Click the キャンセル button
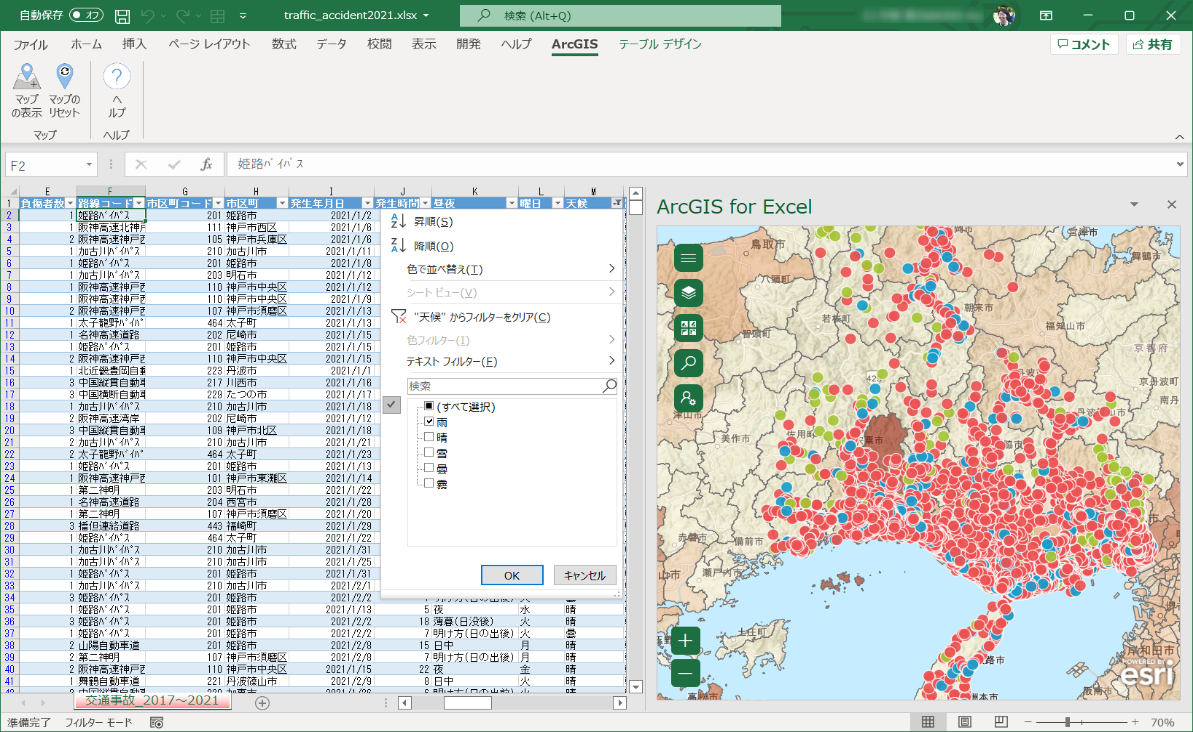The width and height of the screenshot is (1193, 732). (584, 575)
